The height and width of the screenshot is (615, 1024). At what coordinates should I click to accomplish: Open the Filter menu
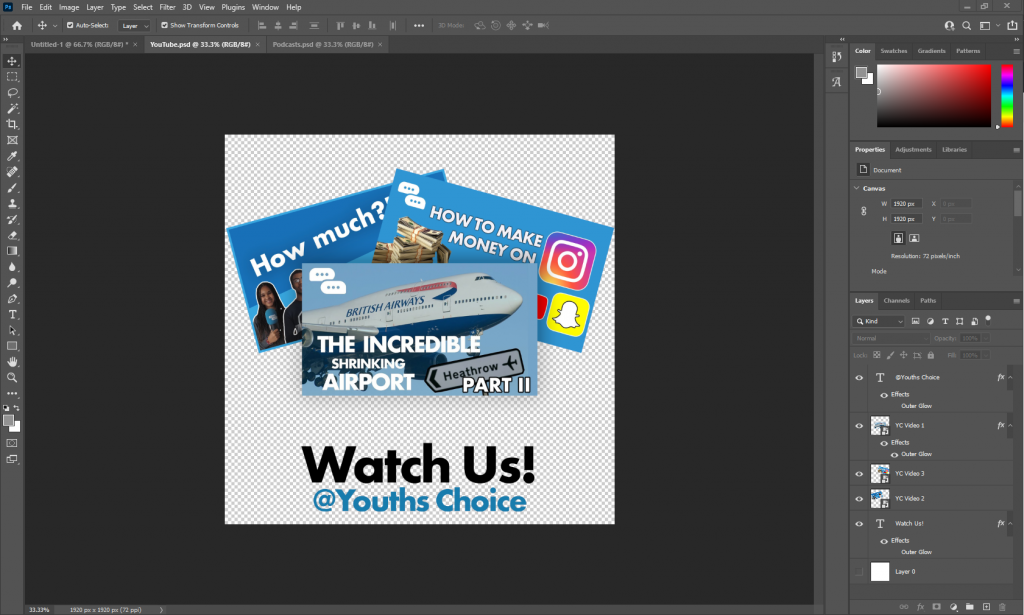[x=167, y=7]
